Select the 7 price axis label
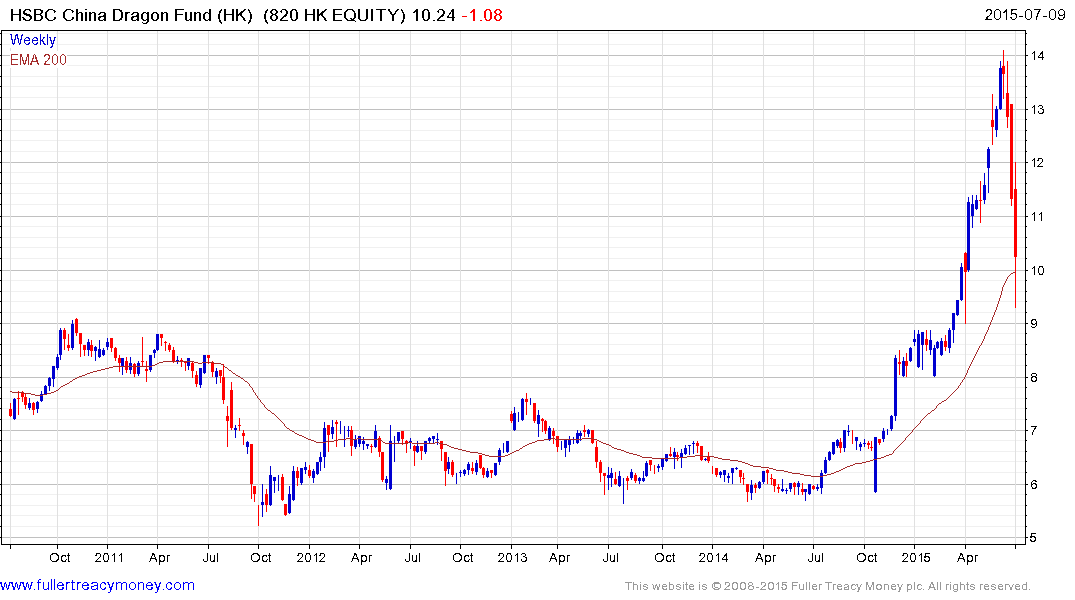The height and width of the screenshot is (600, 1075). pos(1034,431)
